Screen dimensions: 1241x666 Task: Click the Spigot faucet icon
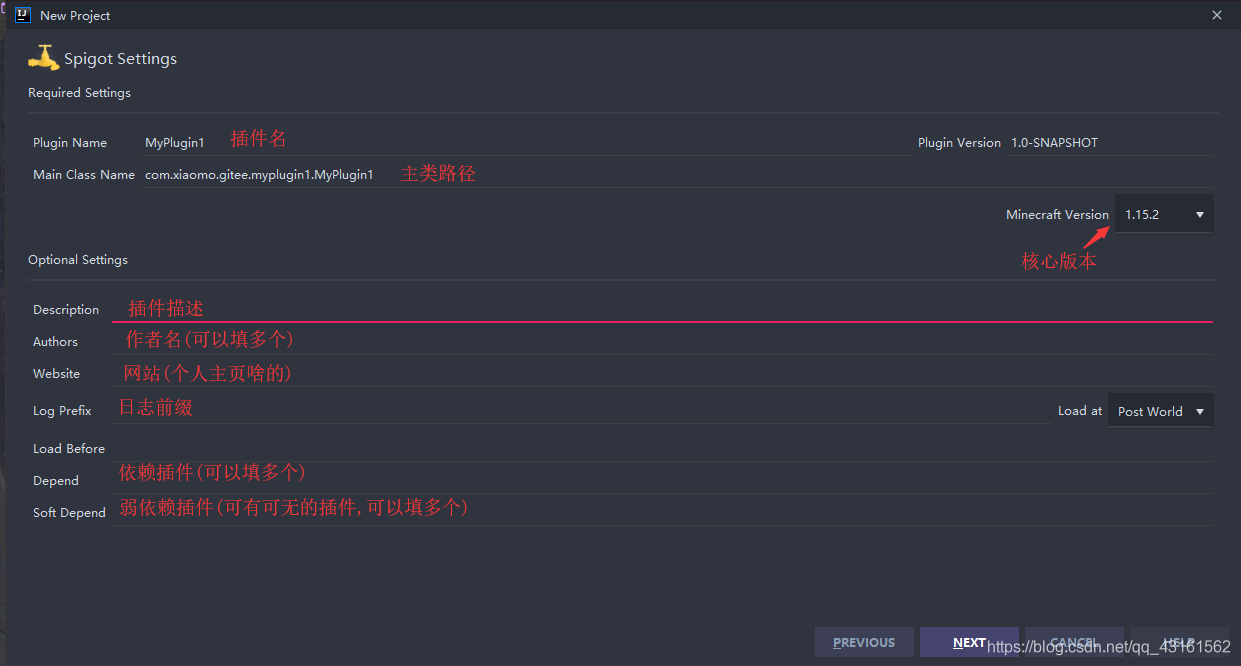point(43,57)
